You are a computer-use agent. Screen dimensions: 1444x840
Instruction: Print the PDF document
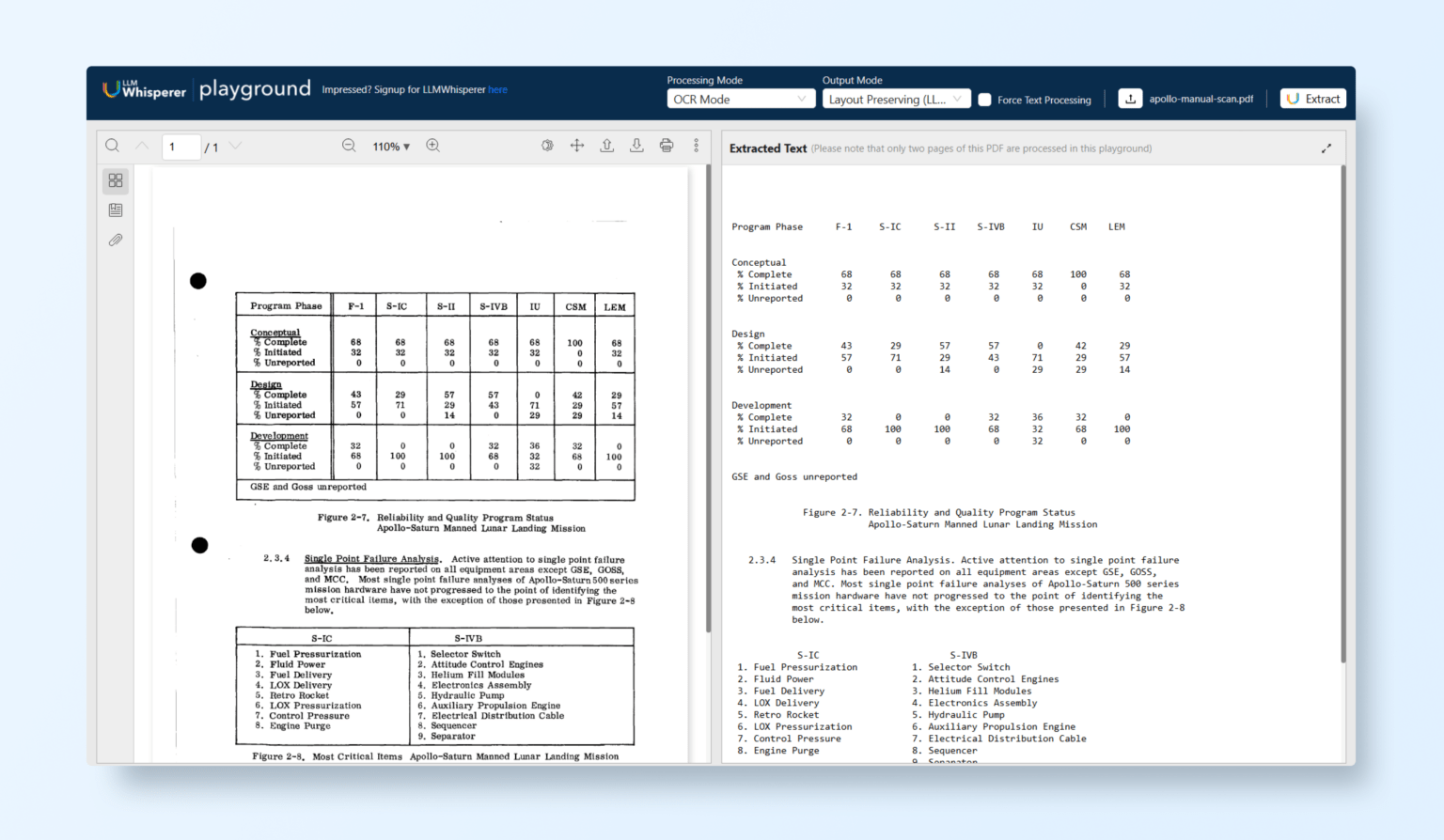667,146
